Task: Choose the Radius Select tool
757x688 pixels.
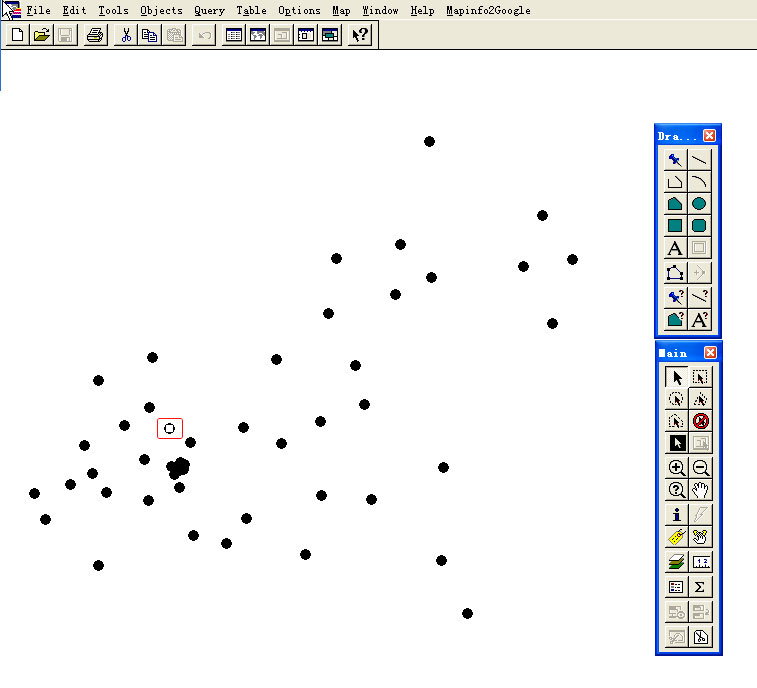Action: (x=676, y=399)
